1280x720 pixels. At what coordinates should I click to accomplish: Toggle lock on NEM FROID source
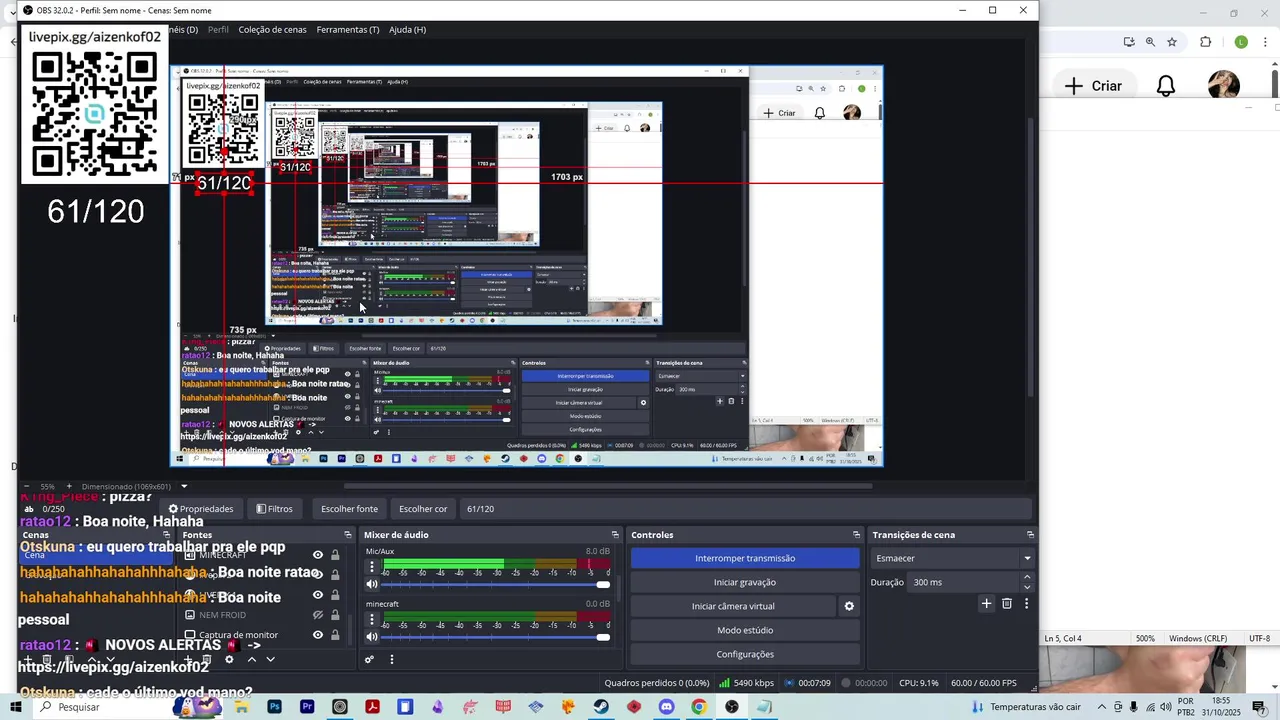[x=335, y=615]
